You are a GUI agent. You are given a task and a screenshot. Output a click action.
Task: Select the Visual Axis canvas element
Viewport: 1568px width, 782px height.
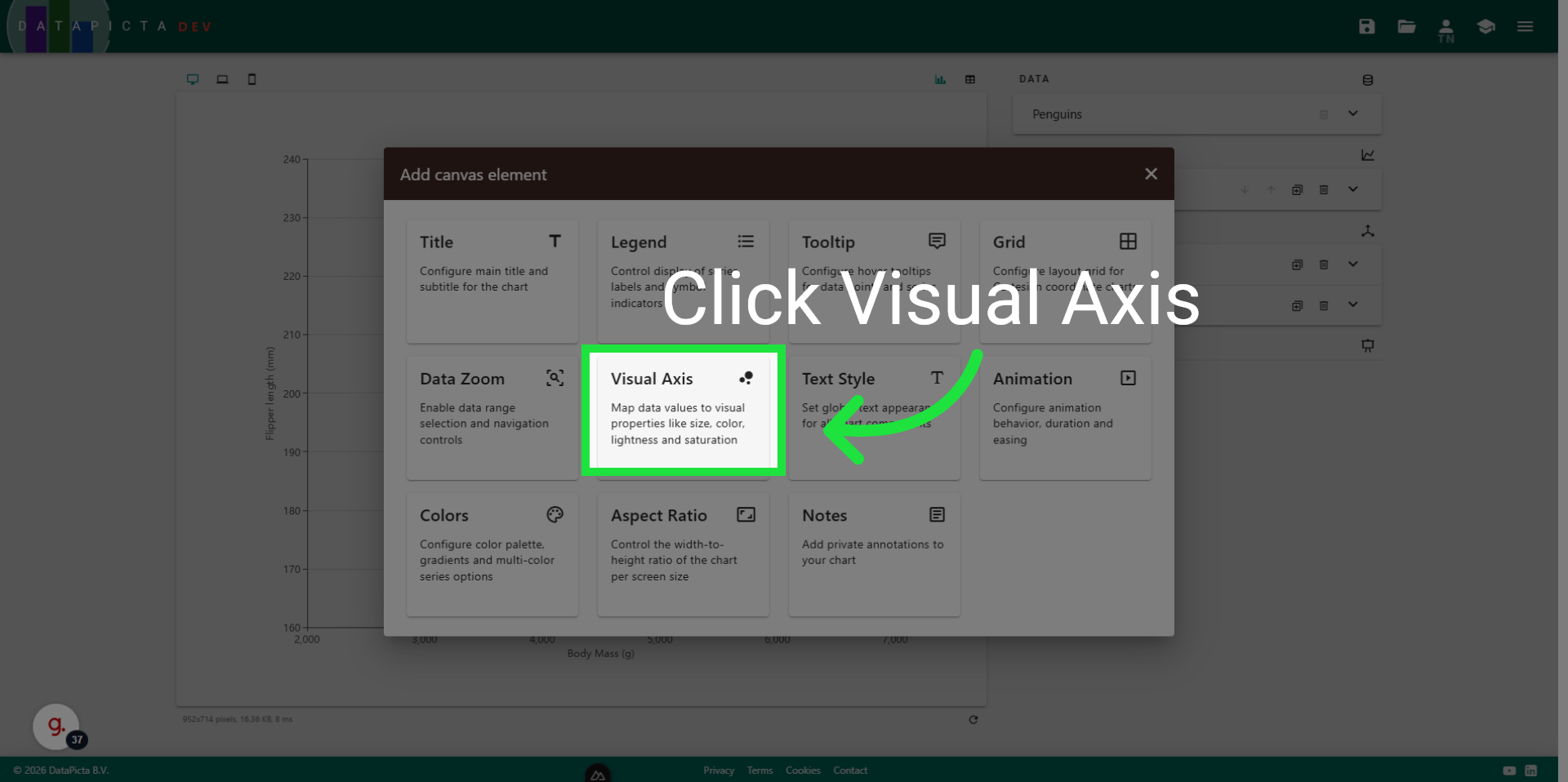point(683,411)
